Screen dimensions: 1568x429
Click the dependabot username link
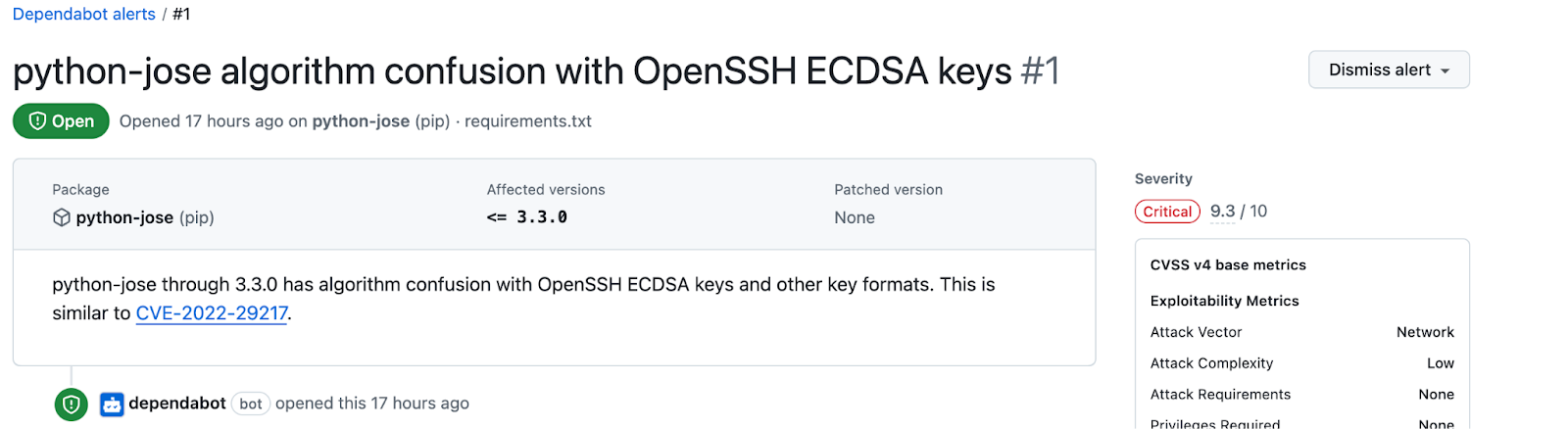coord(177,404)
